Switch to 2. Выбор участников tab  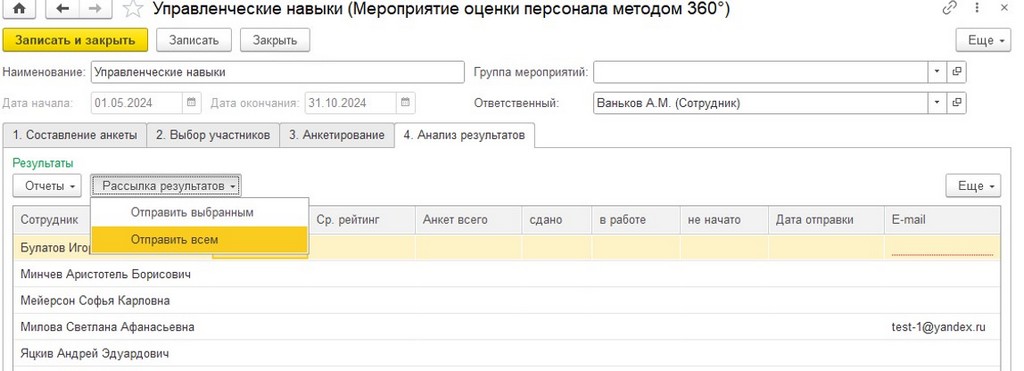(x=213, y=135)
